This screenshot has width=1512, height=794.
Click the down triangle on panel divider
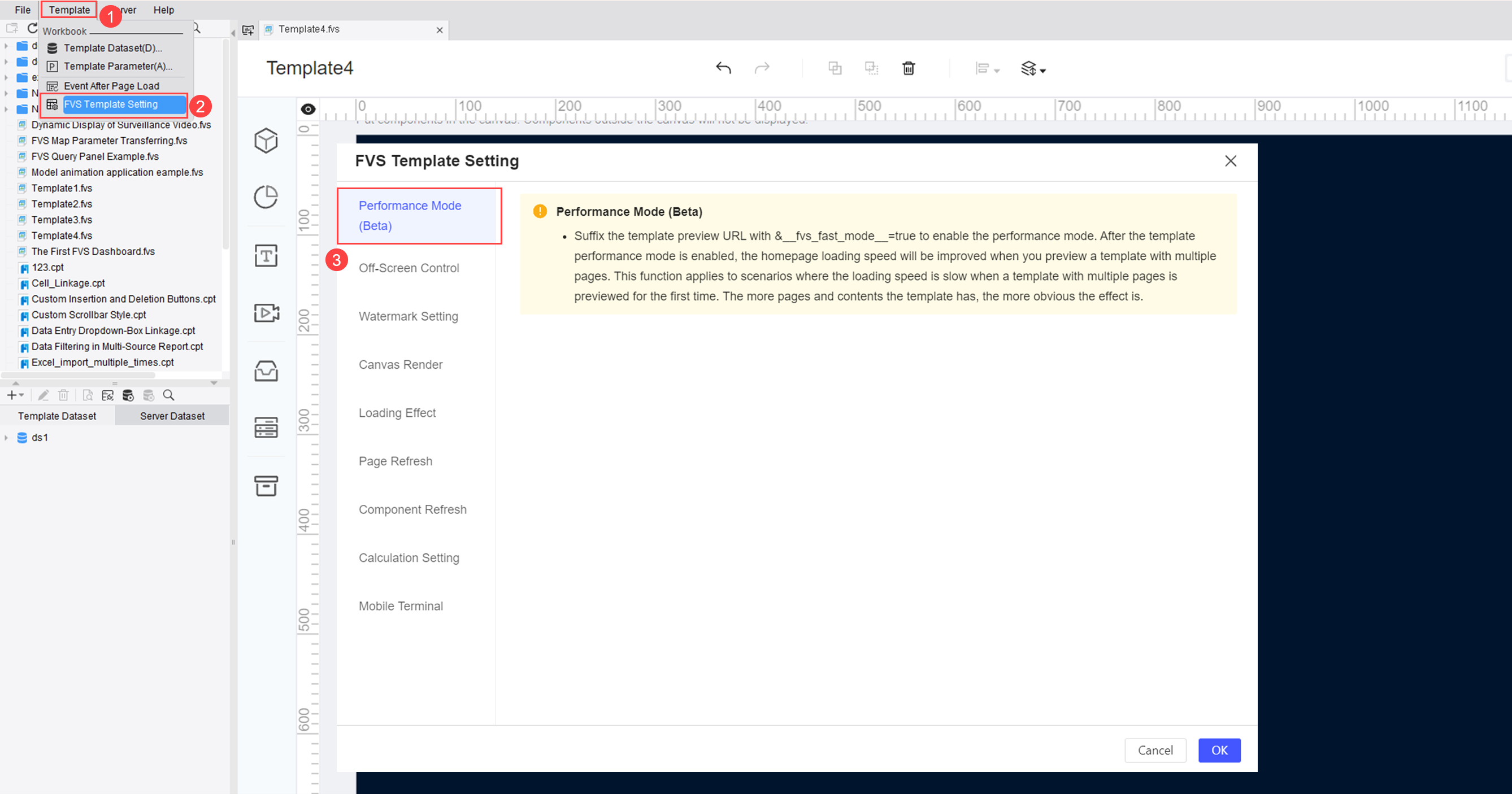click(x=214, y=383)
